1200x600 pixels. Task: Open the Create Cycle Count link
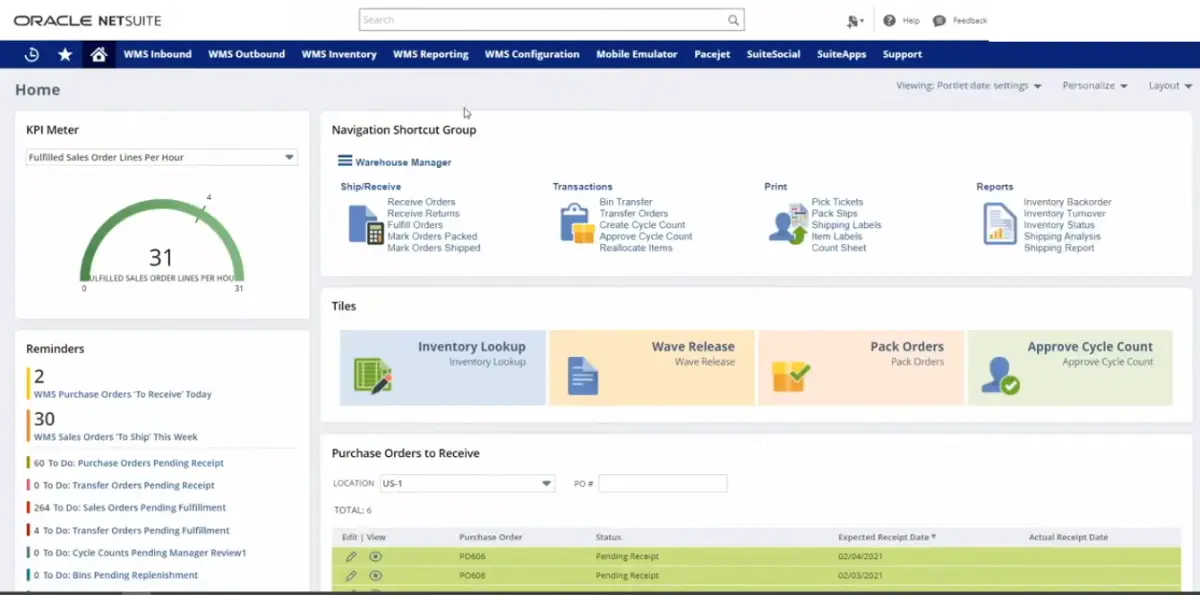[x=642, y=225]
